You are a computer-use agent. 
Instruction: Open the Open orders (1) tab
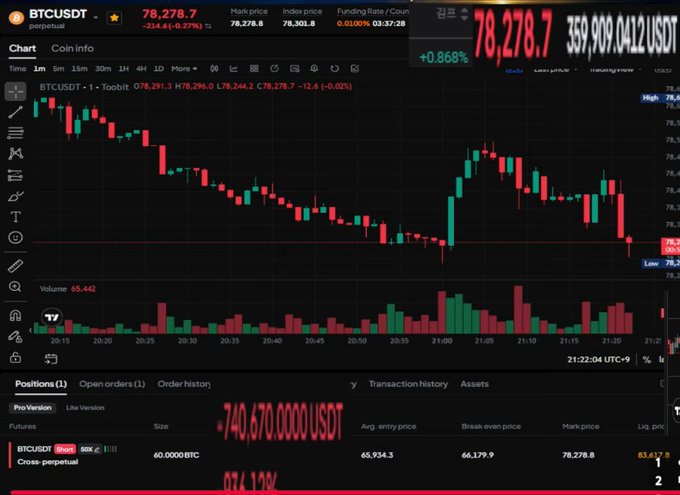pos(112,384)
